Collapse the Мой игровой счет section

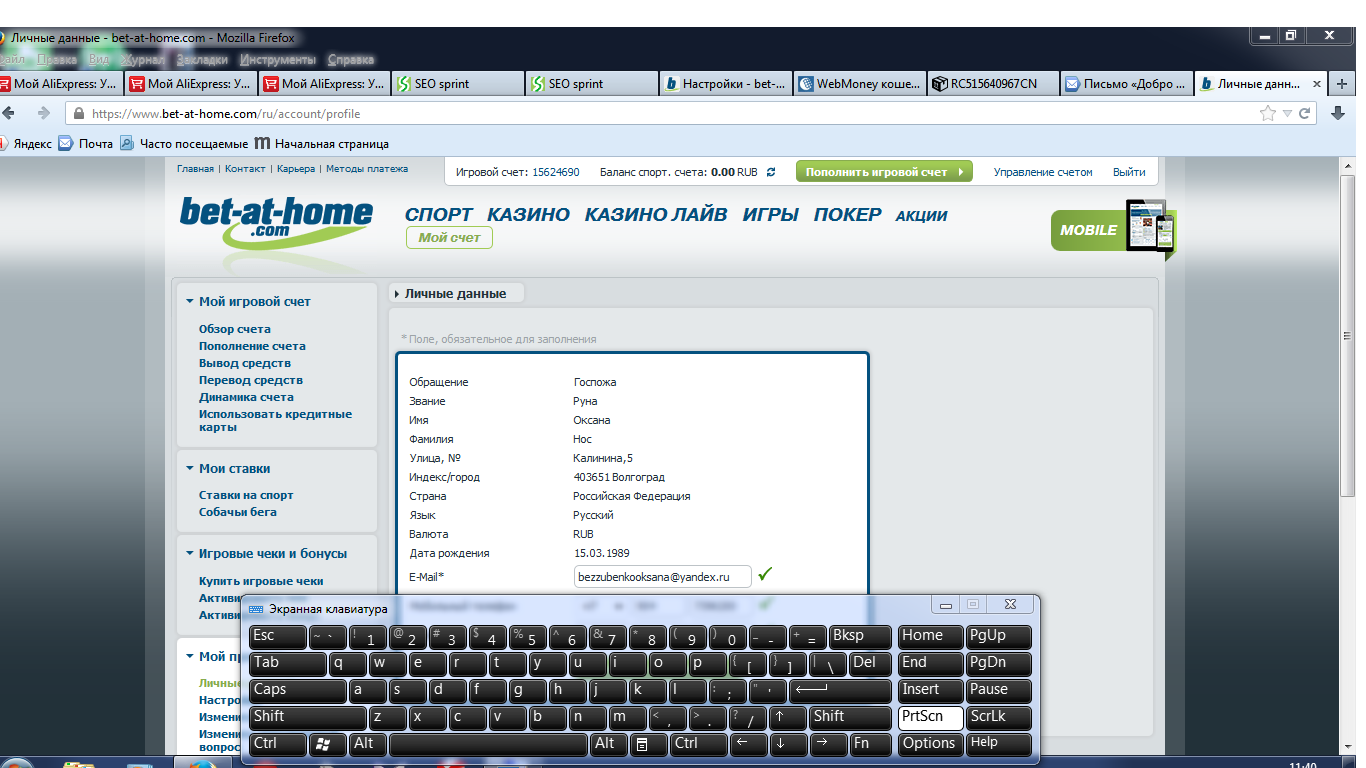[189, 301]
